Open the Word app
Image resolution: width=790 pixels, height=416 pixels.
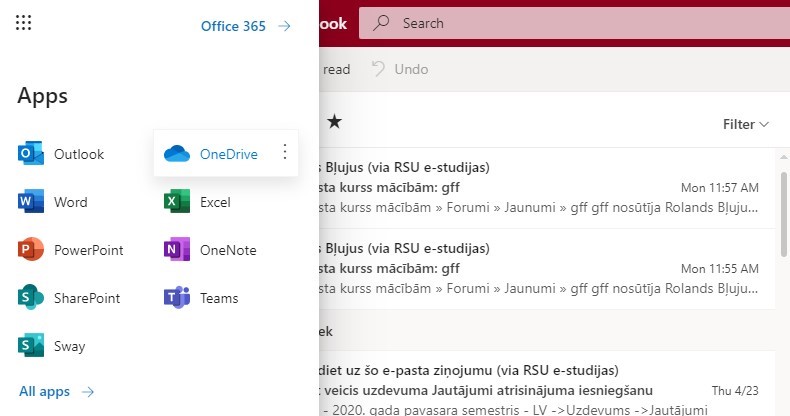[54, 202]
